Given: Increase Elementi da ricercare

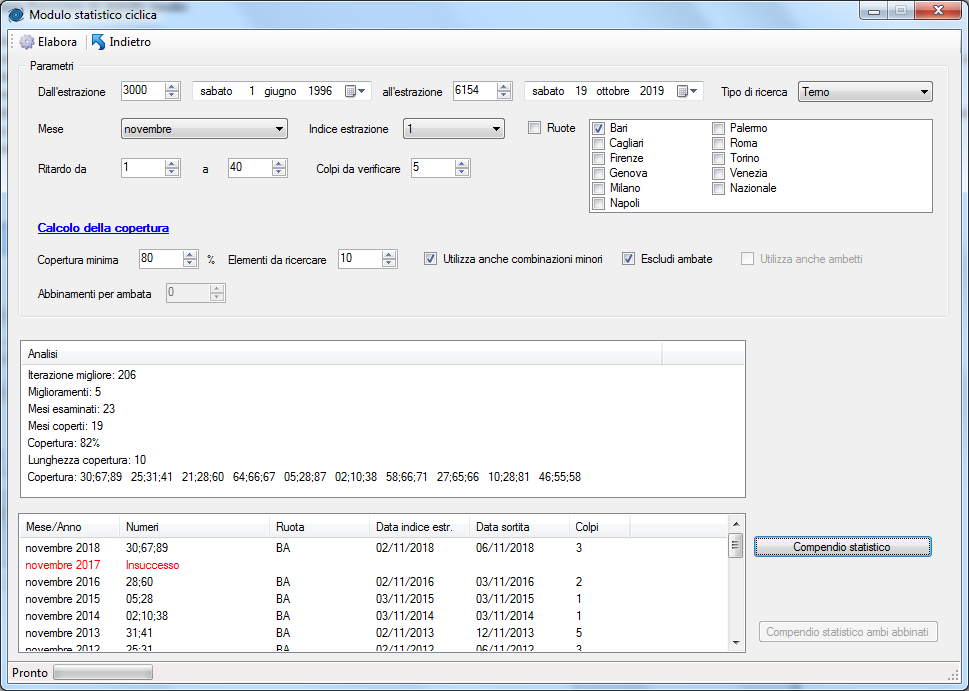Looking at the screenshot, I should click(x=389, y=255).
